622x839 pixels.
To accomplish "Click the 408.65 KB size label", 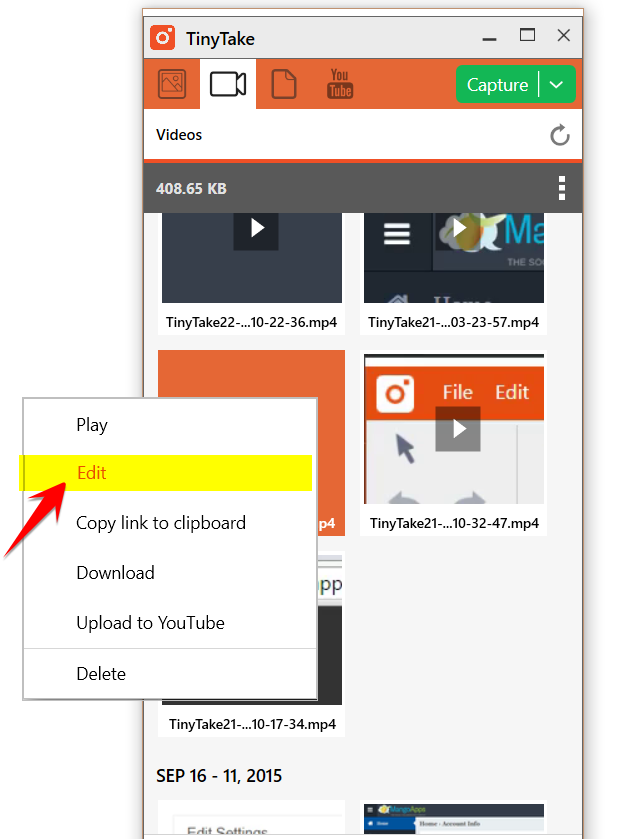I will coord(191,189).
